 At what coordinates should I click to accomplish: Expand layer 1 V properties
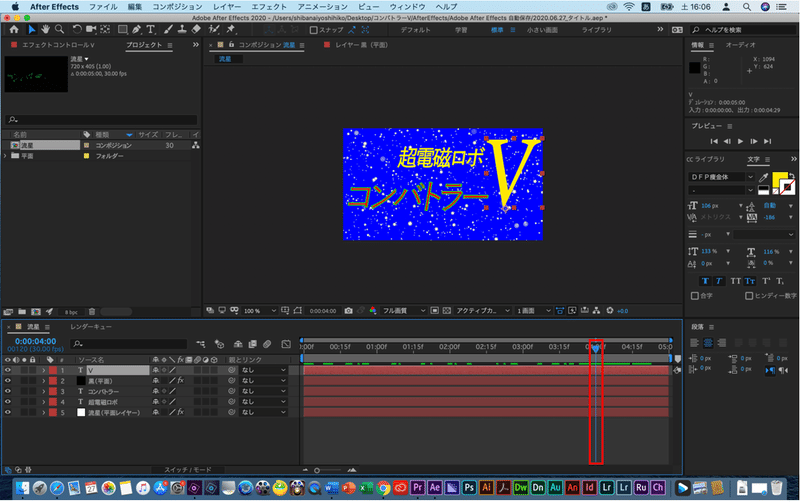click(x=43, y=370)
